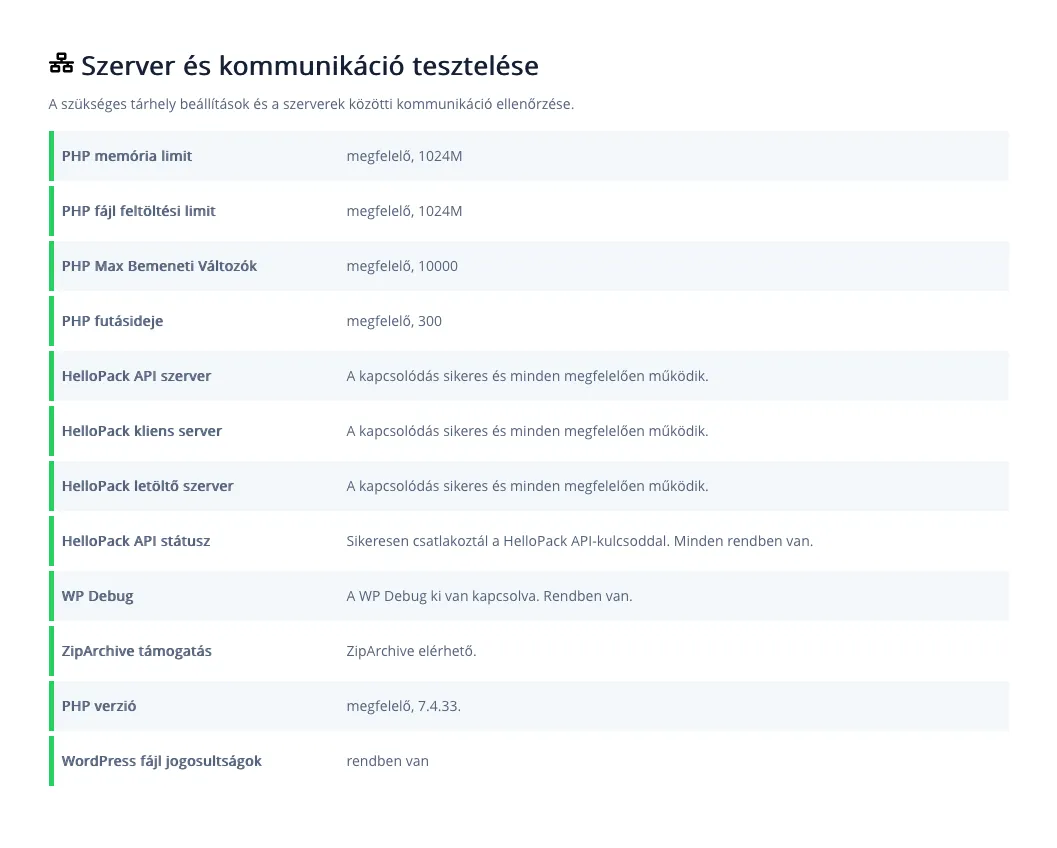
Task: Select the 'PHP futásideje' label
Action: (x=113, y=321)
